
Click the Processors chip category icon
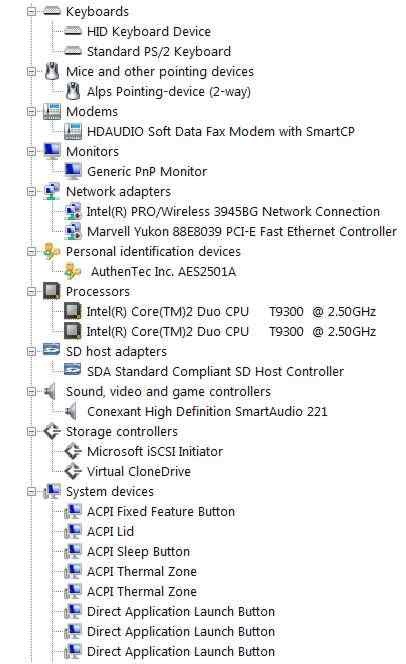click(x=52, y=291)
